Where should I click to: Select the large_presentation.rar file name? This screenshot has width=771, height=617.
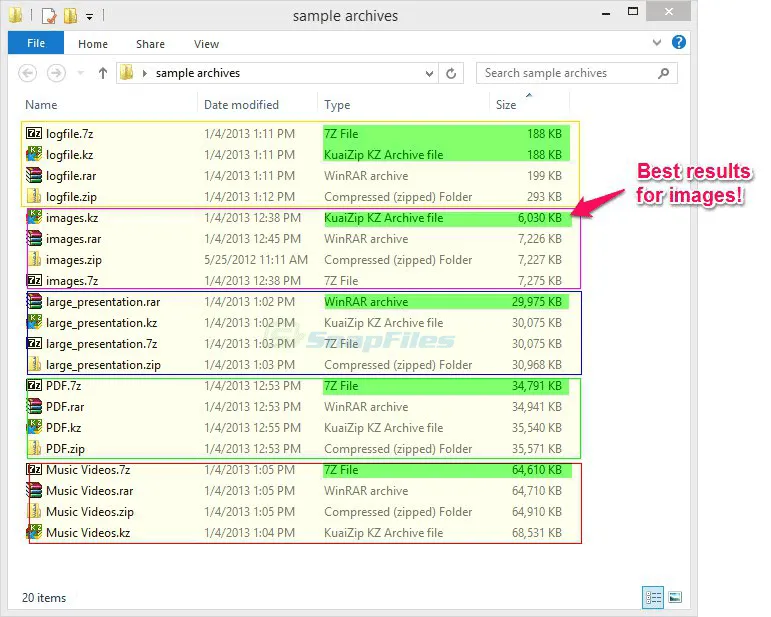click(103, 302)
